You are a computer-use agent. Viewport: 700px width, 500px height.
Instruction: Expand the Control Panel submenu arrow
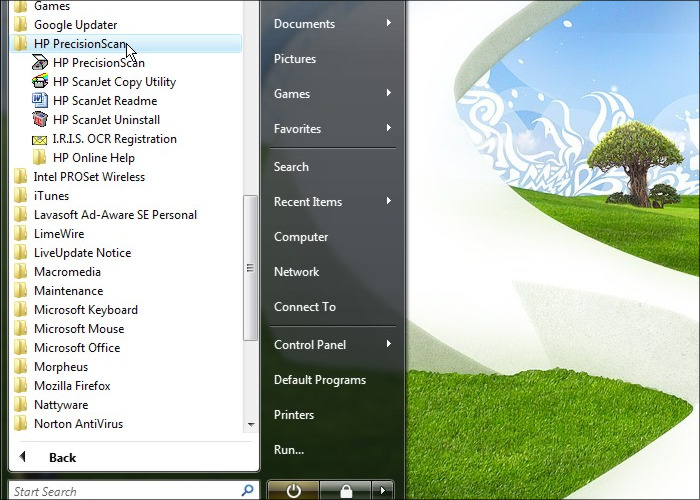[x=389, y=345]
